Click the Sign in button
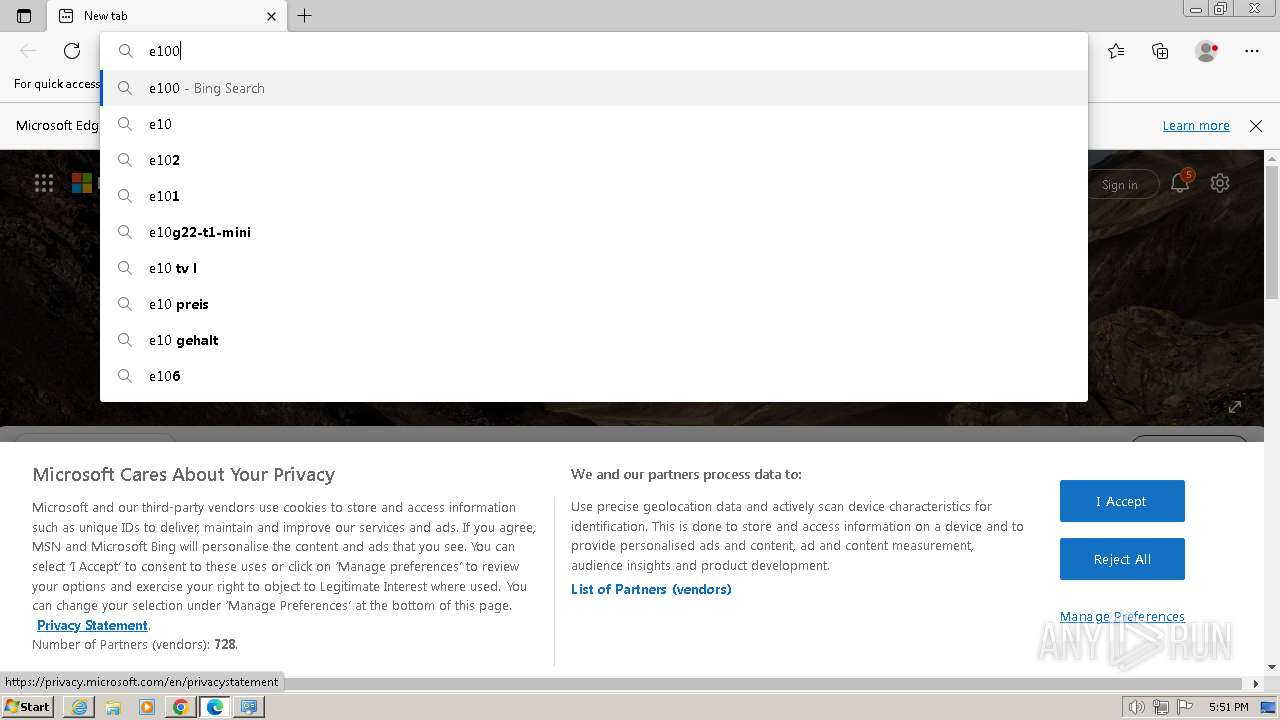Screen dimensions: 1280x720 click(x=1120, y=184)
